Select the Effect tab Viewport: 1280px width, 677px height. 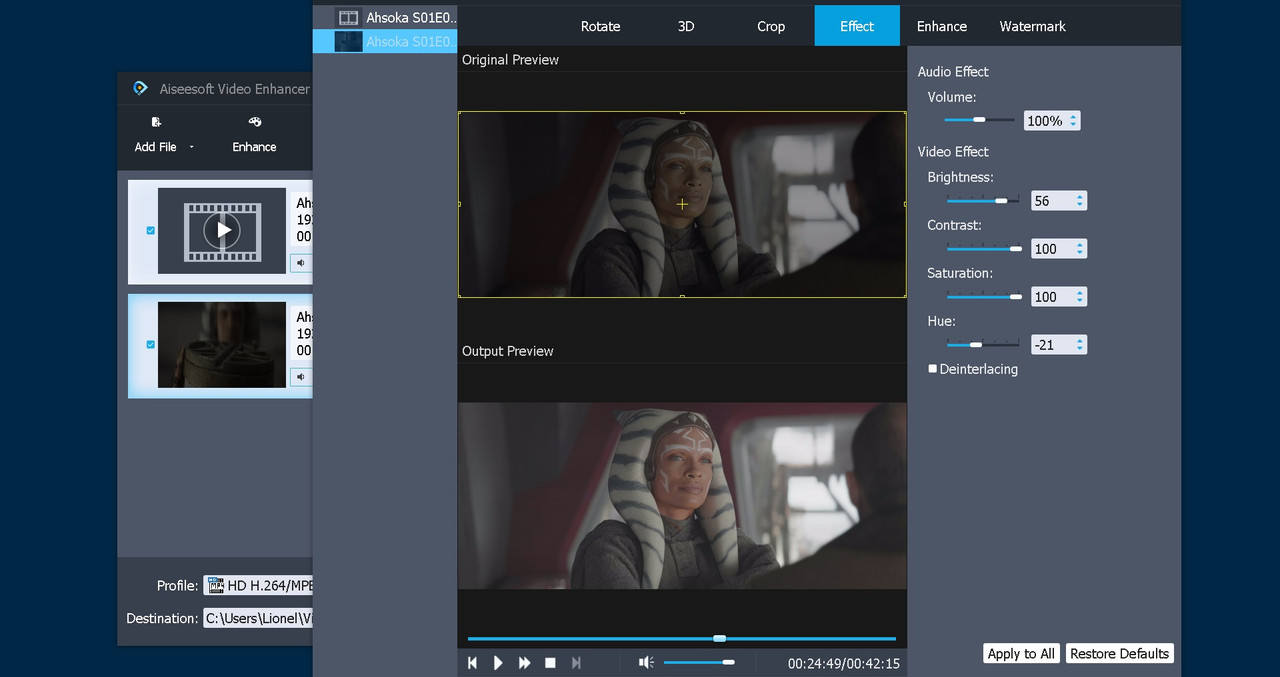[857, 26]
